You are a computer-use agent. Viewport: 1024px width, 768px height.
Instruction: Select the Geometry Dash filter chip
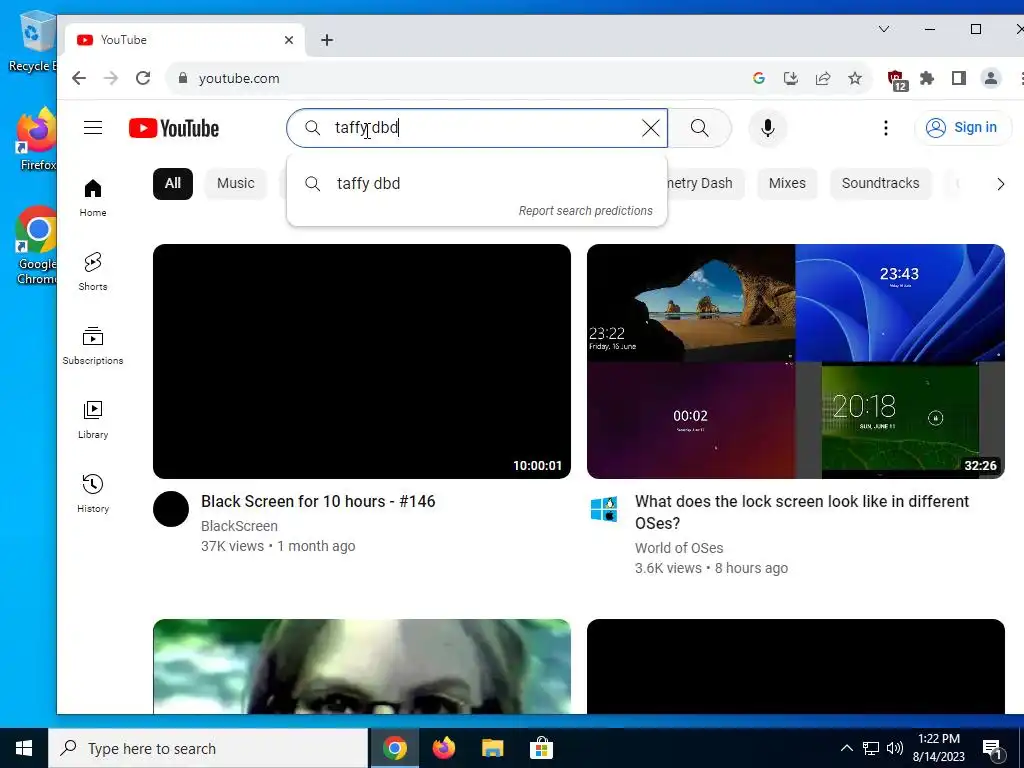[x=706, y=184]
